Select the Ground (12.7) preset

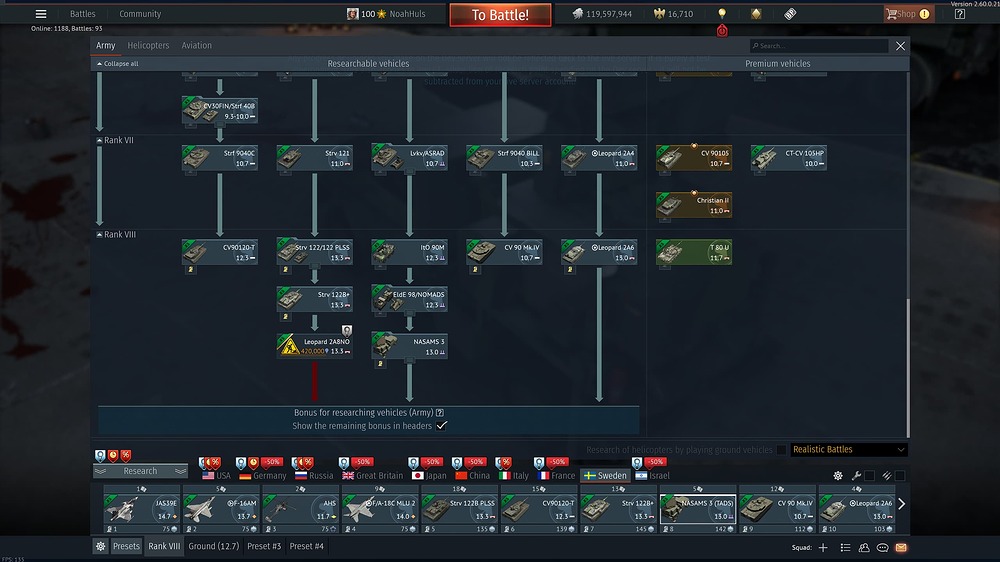coord(214,547)
